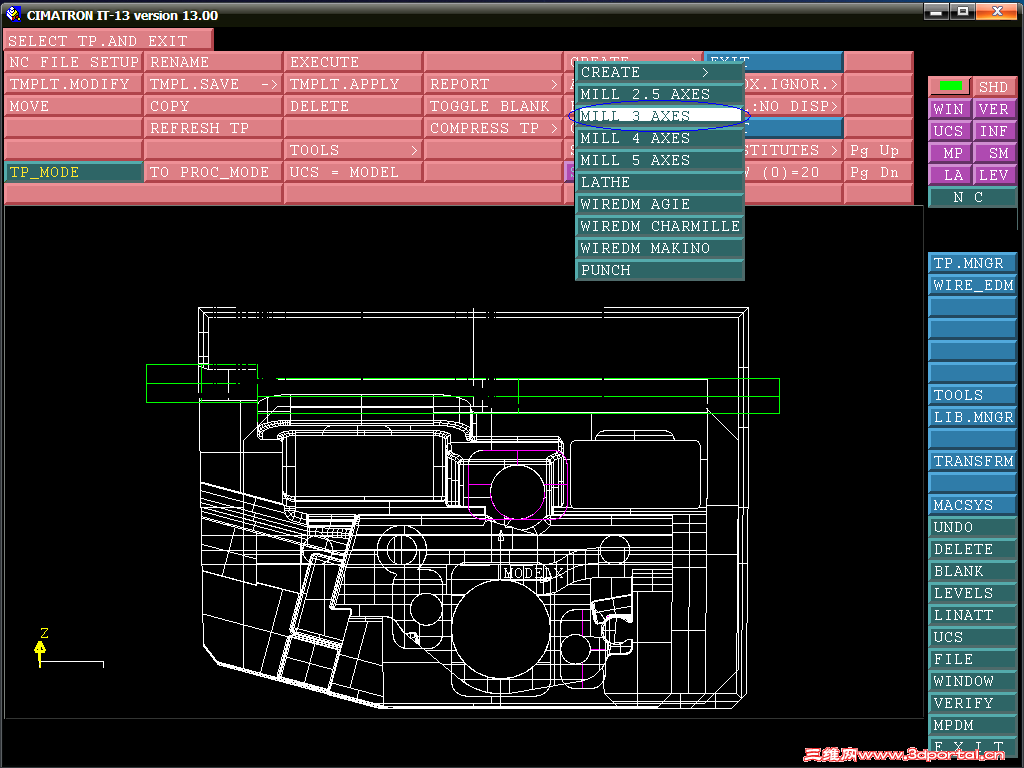Click the green color indicator swatch
Image resolution: width=1024 pixels, height=768 pixels.
click(950, 86)
